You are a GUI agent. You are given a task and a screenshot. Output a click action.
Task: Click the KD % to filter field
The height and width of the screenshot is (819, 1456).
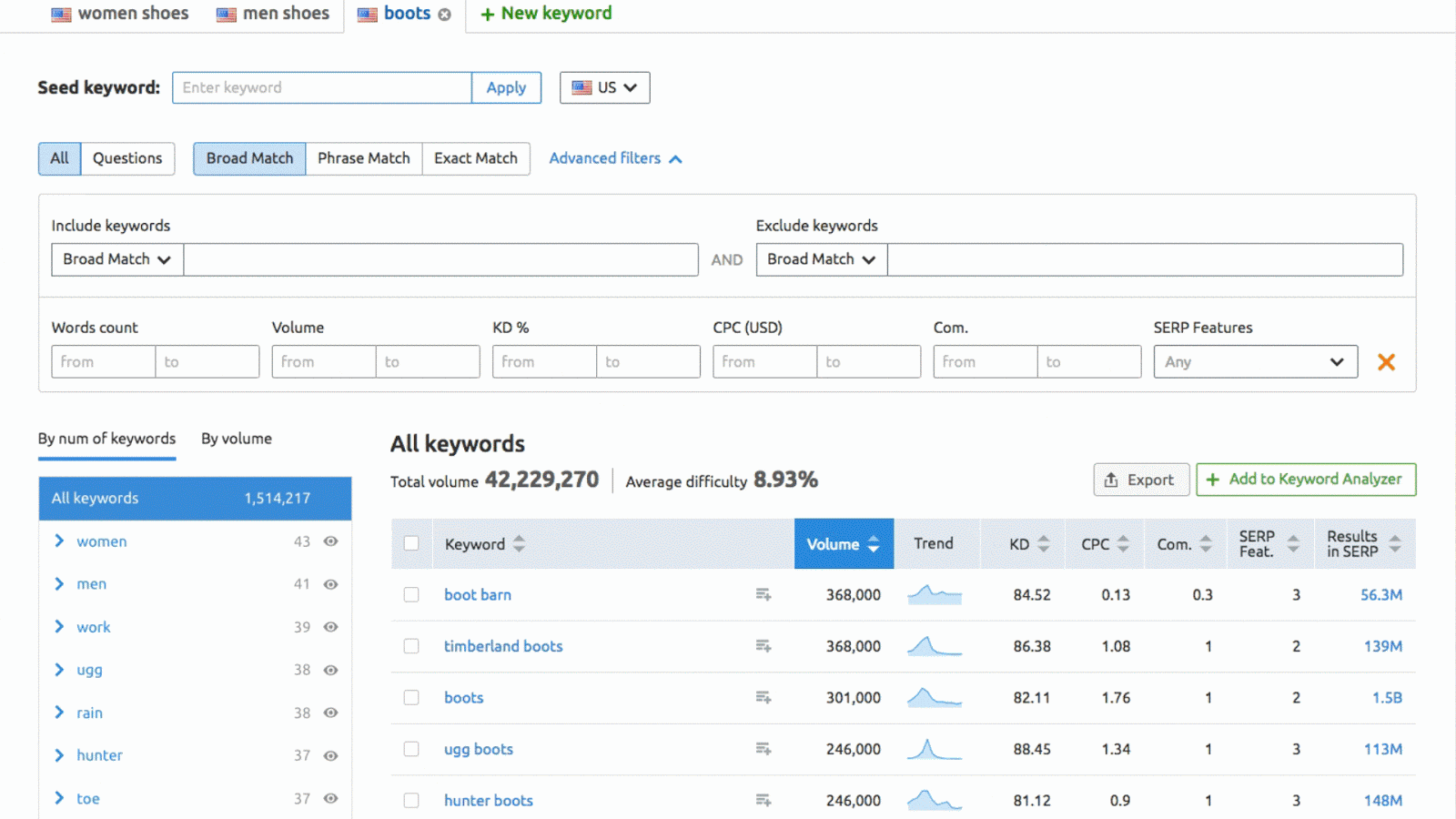pyautogui.click(x=648, y=361)
